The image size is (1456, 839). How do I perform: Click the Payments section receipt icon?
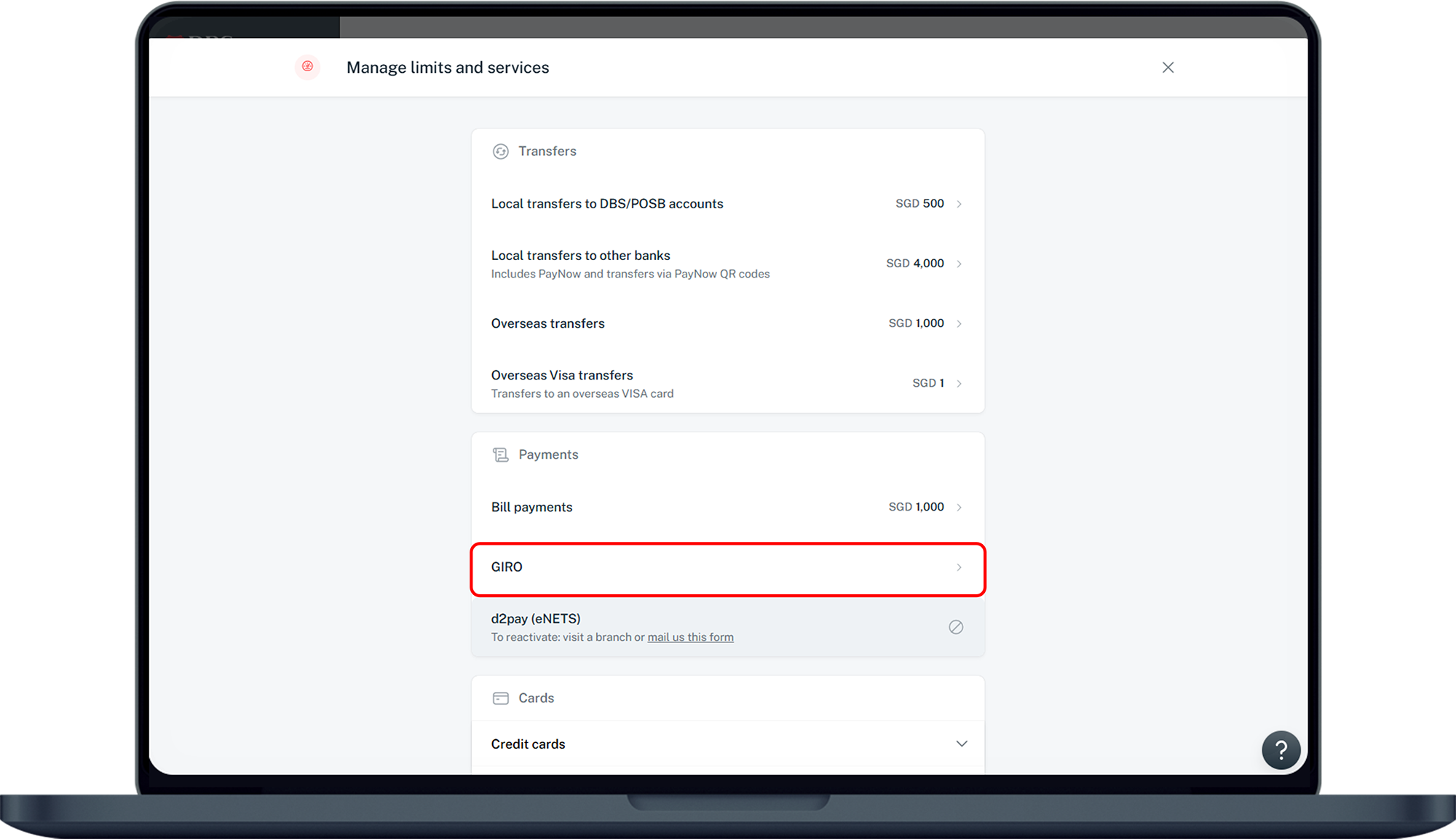[x=500, y=455]
